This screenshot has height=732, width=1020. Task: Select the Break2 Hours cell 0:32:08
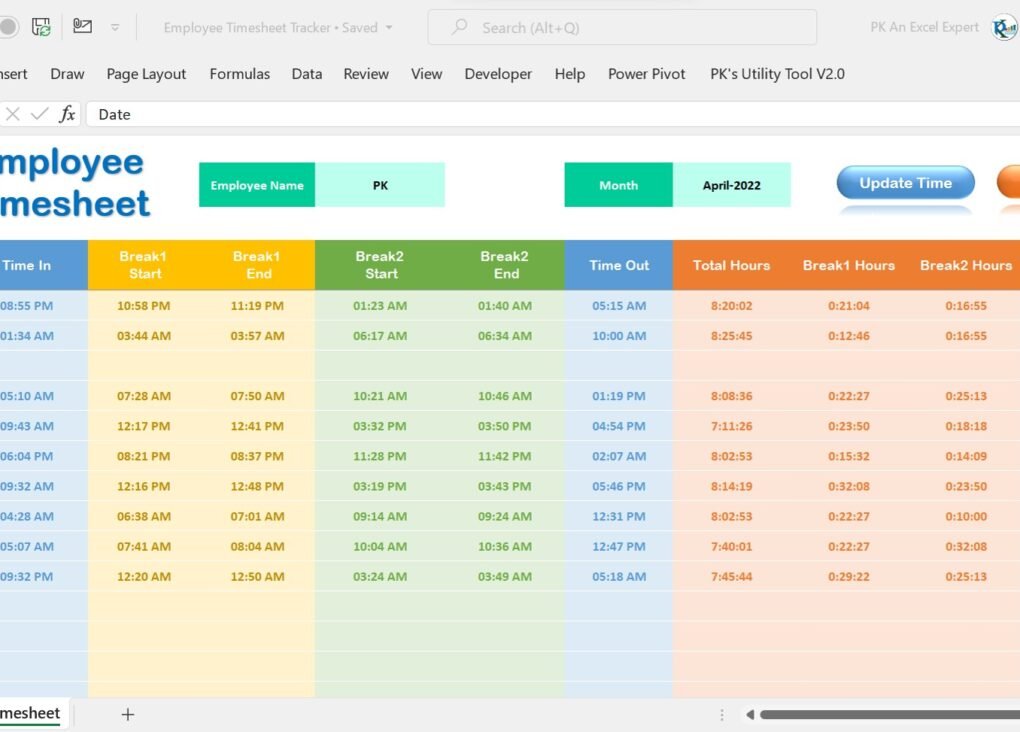point(965,547)
